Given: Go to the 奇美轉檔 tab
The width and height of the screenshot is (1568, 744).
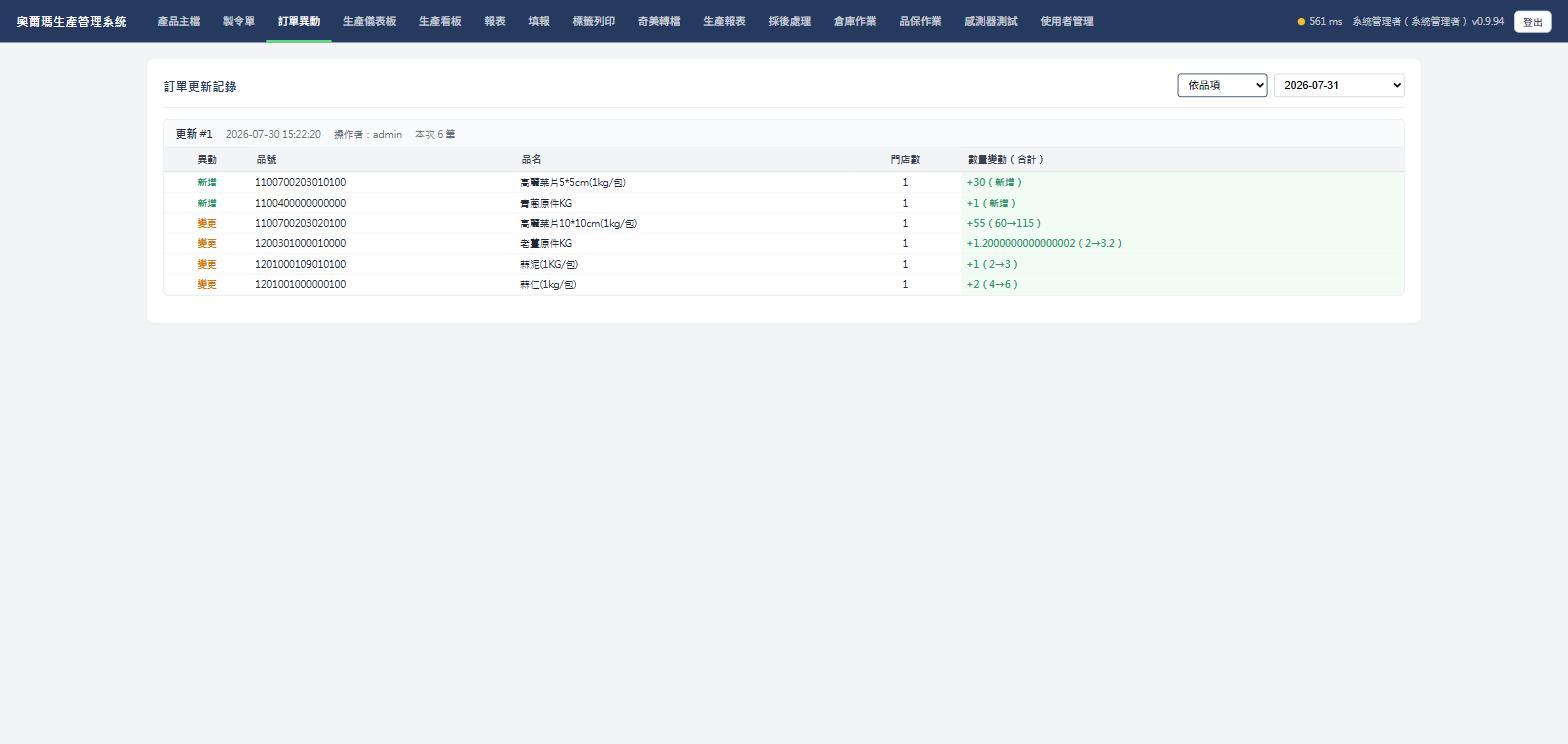Looking at the screenshot, I should click(x=659, y=21).
